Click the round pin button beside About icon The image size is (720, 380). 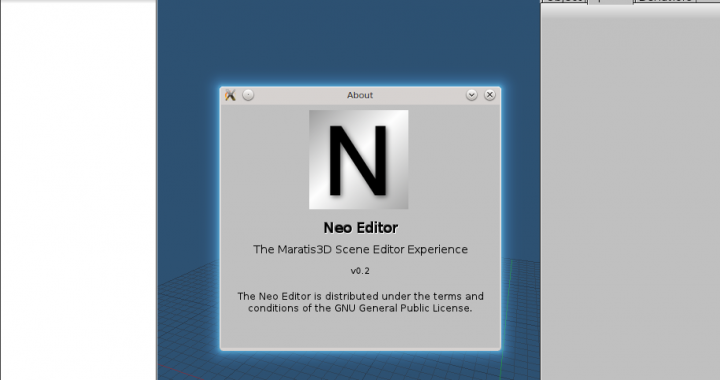pyautogui.click(x=248, y=95)
